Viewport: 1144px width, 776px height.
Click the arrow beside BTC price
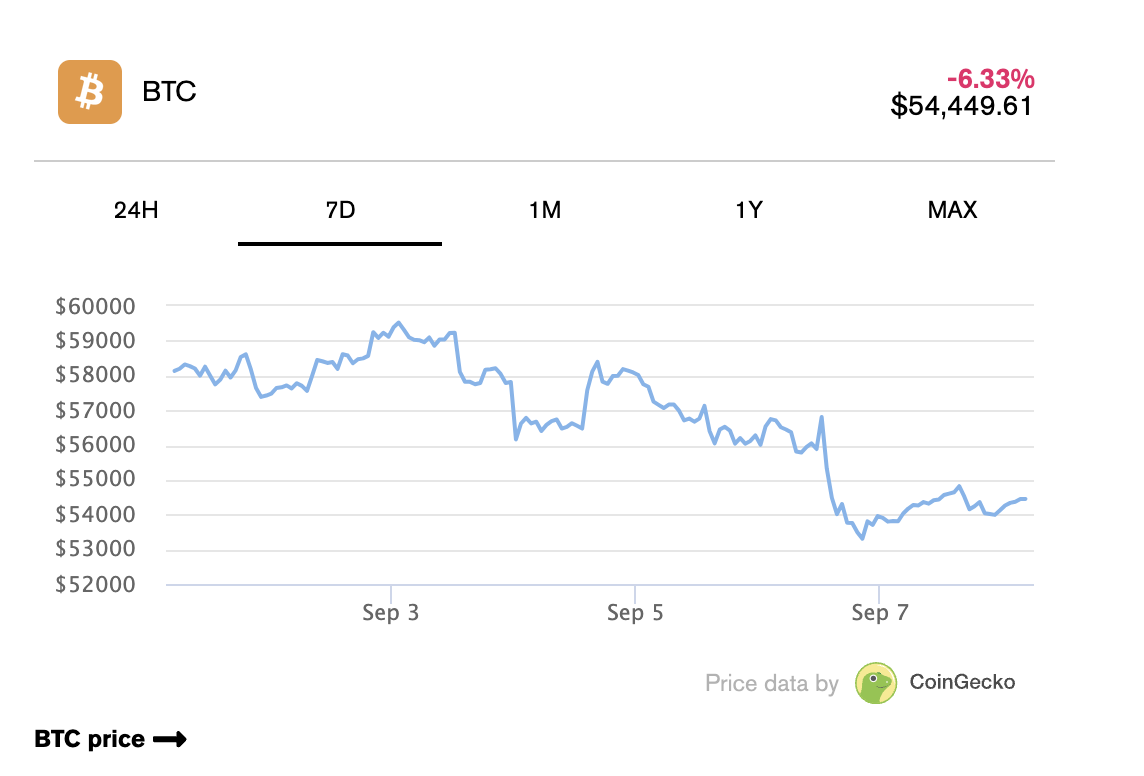(x=170, y=740)
